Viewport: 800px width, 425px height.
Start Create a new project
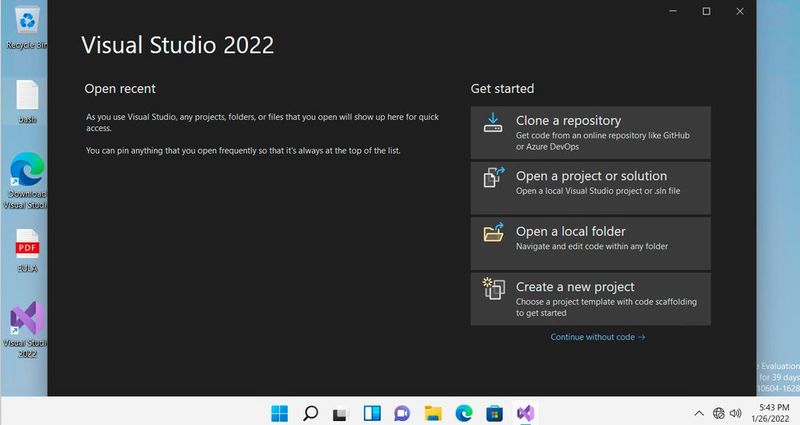tap(590, 299)
